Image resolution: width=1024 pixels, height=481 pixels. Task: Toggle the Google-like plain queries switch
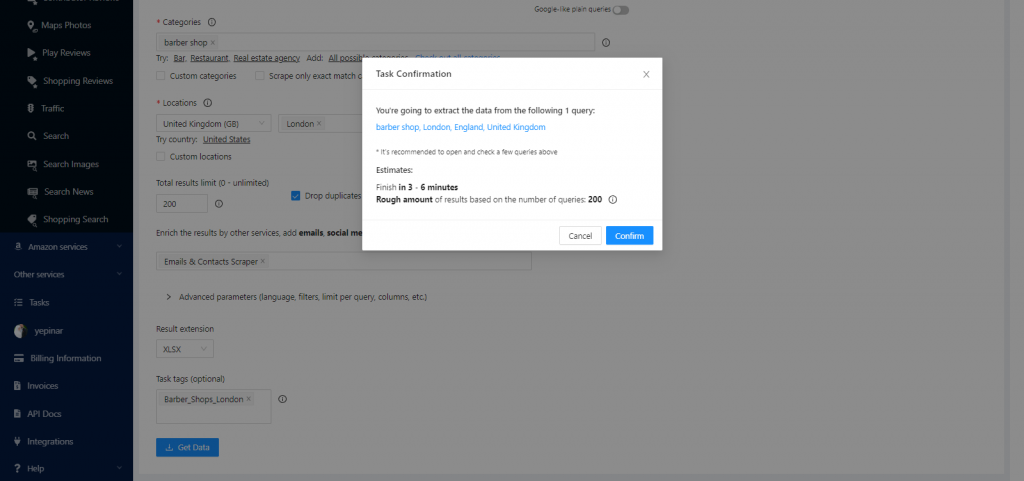622,10
